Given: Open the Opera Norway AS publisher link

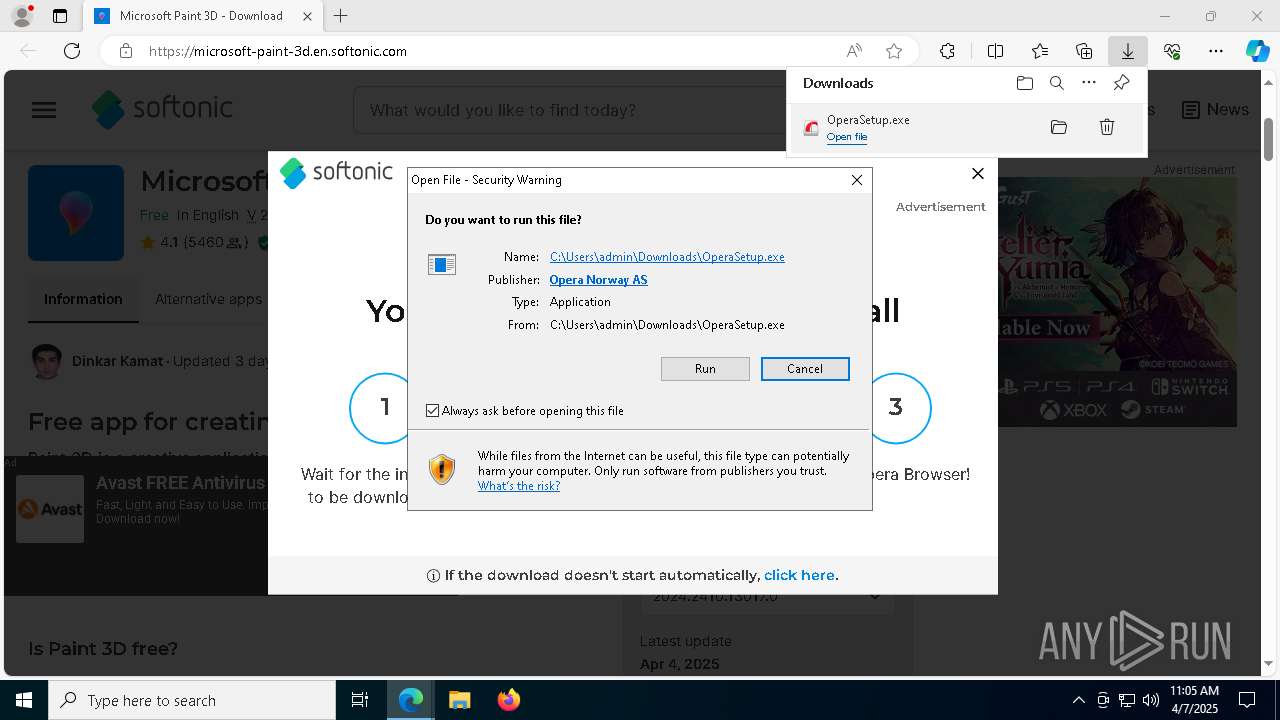Looking at the screenshot, I should pyautogui.click(x=598, y=280).
